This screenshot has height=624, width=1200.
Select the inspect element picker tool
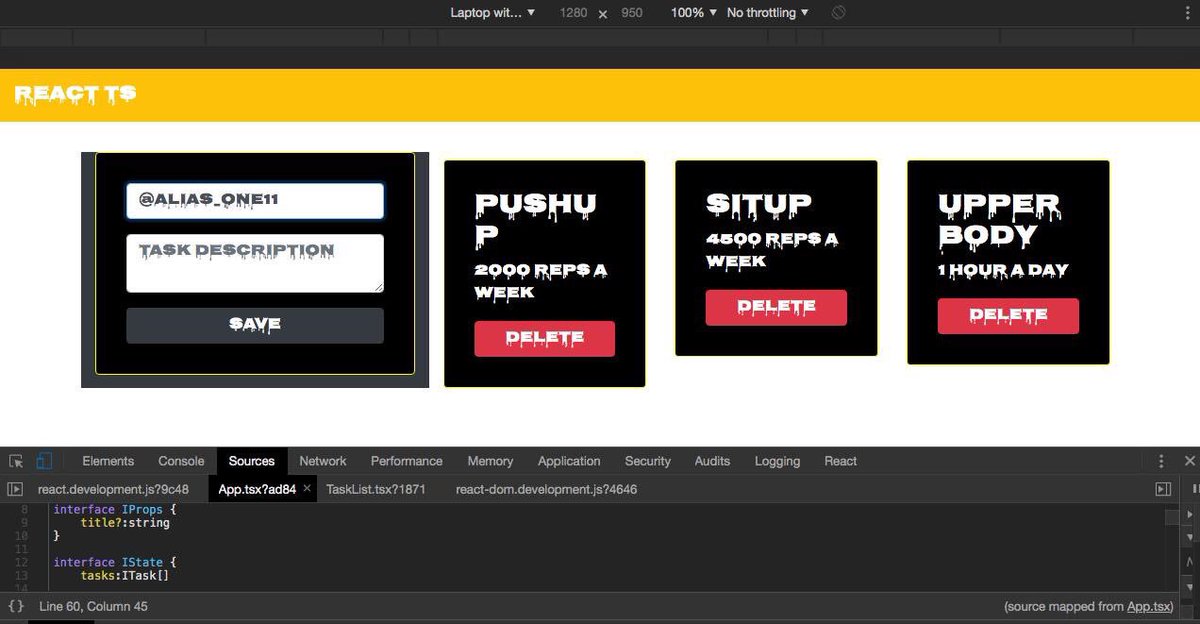15,461
